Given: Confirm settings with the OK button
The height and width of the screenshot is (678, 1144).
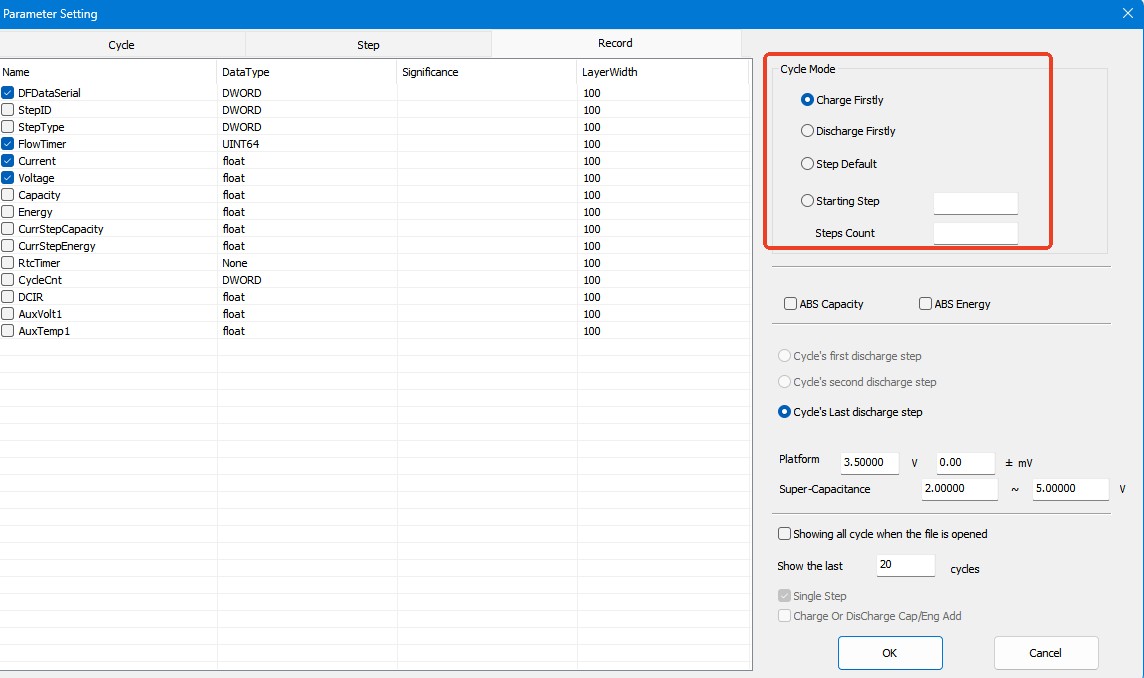Looking at the screenshot, I should pyautogui.click(x=890, y=653).
